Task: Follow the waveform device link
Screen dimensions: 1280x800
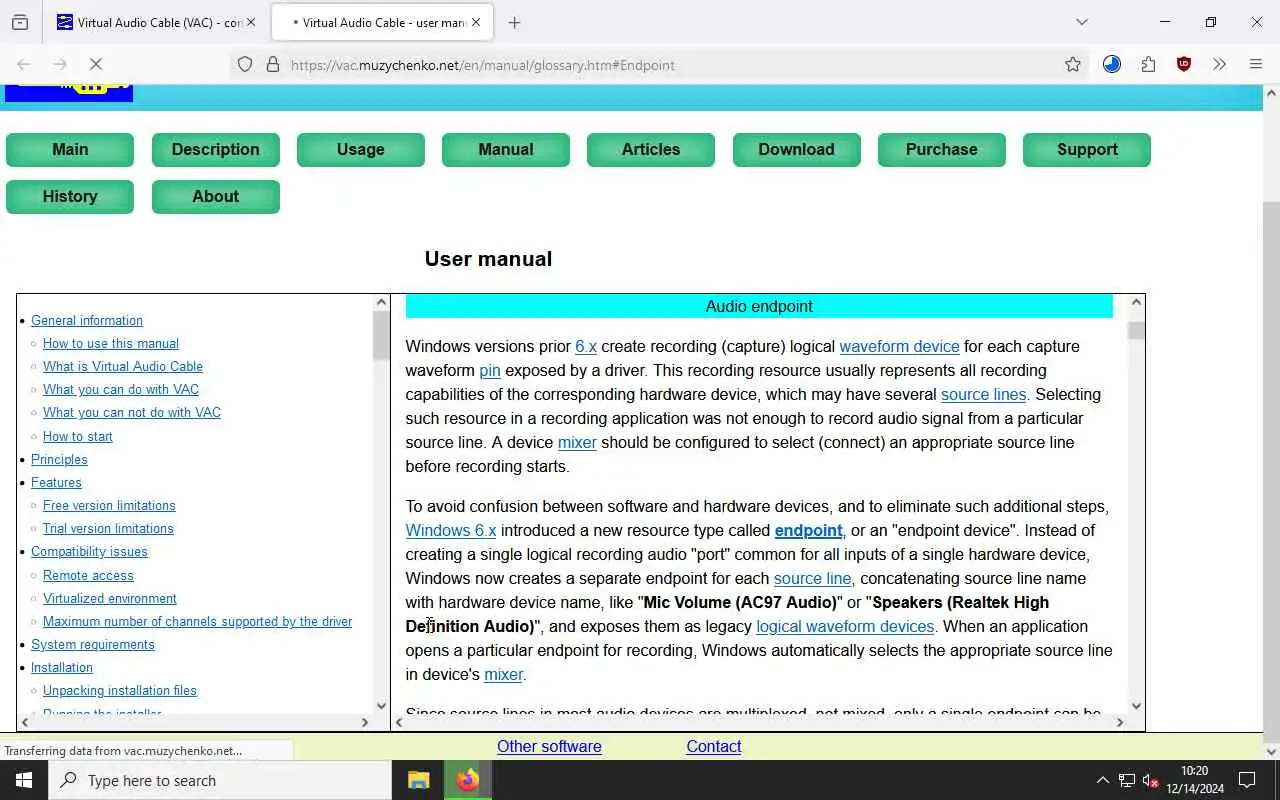Action: click(x=899, y=346)
